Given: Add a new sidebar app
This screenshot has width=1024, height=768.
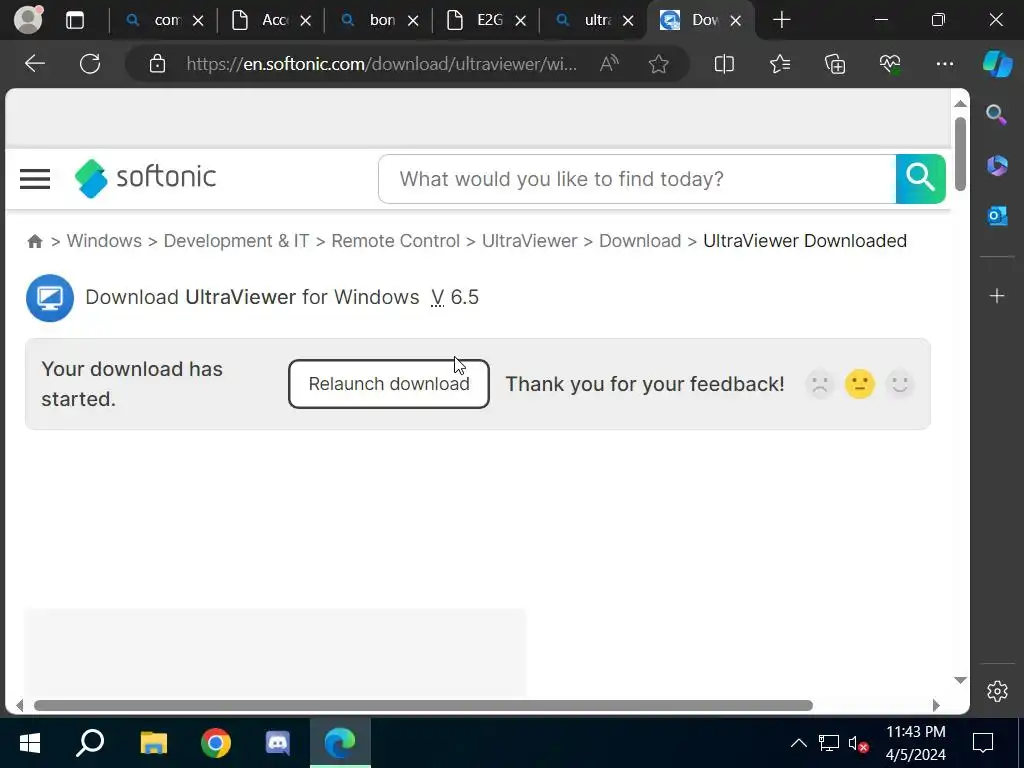Looking at the screenshot, I should (x=997, y=296).
